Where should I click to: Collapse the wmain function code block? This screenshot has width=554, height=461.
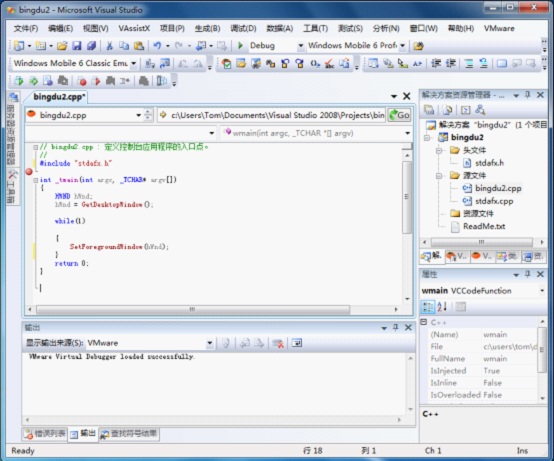[x=35, y=180]
